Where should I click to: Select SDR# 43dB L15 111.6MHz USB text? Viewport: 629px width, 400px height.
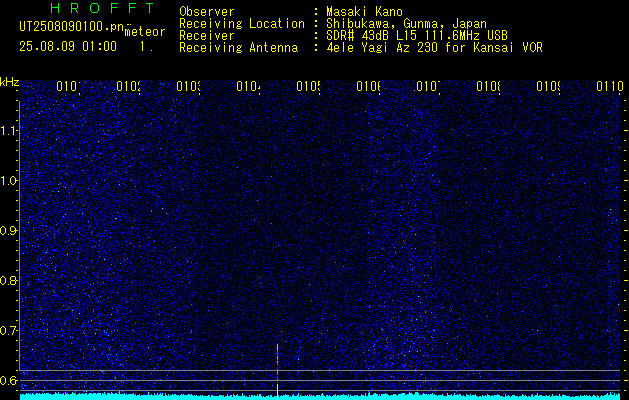point(417,36)
